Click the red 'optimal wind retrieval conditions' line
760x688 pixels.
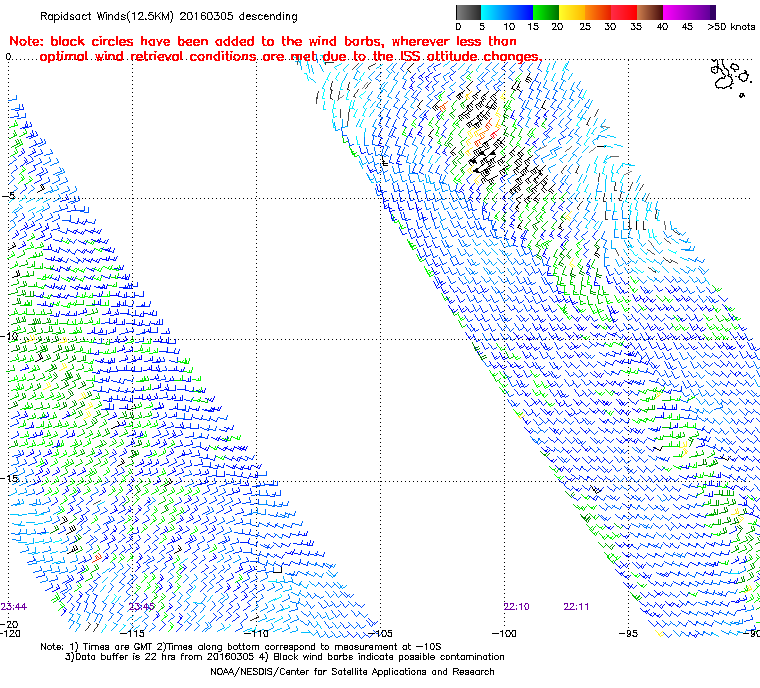(290, 57)
